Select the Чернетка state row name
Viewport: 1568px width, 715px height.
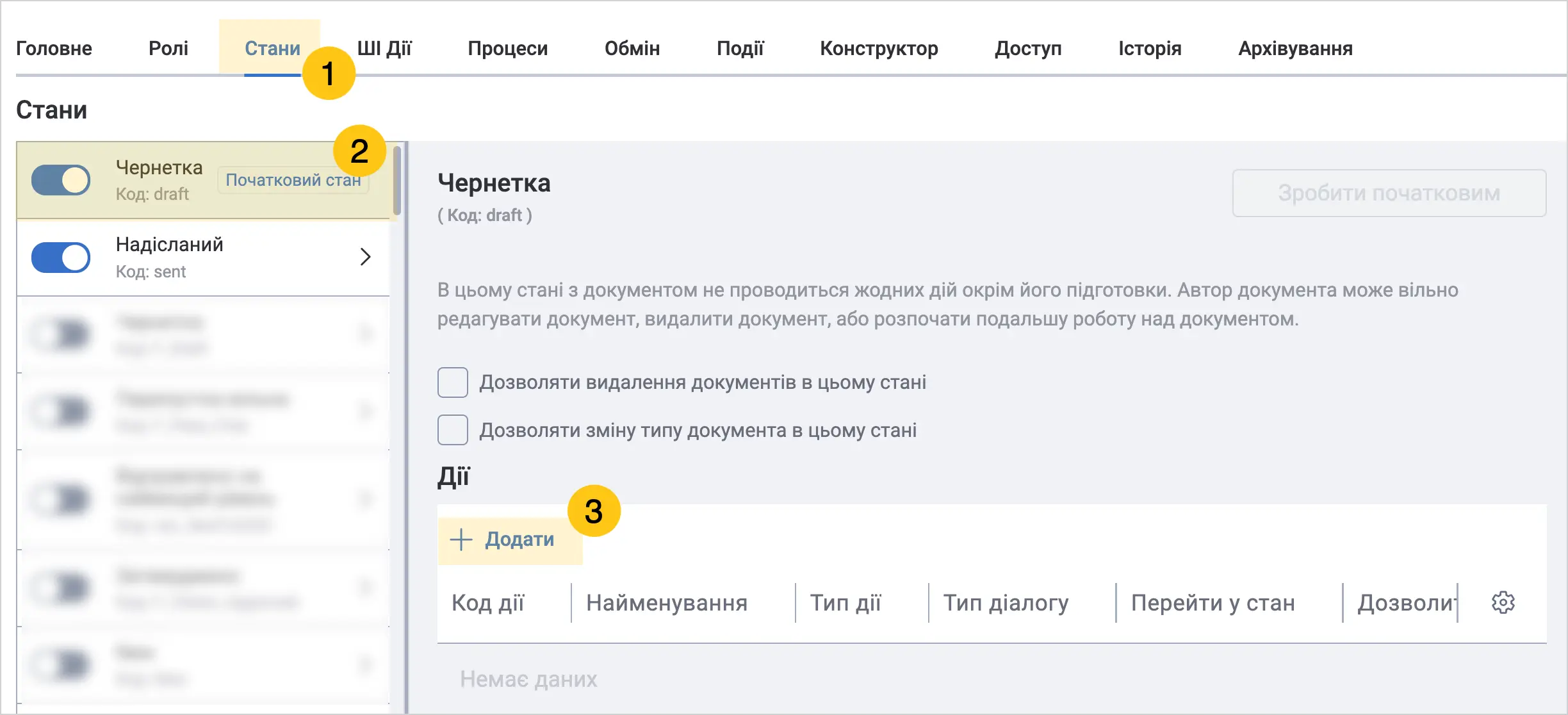[x=159, y=168]
